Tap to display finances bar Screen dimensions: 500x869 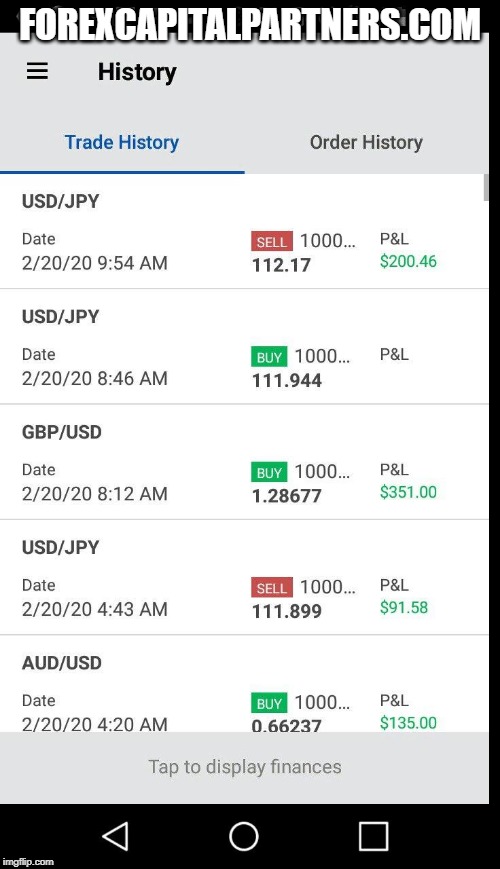pos(244,767)
